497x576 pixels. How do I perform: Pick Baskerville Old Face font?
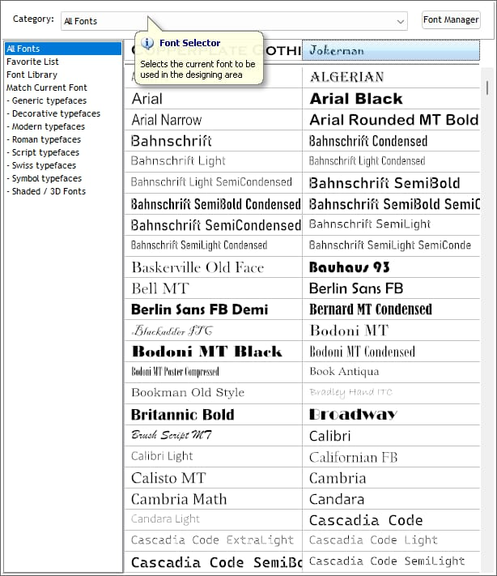[x=213, y=267]
